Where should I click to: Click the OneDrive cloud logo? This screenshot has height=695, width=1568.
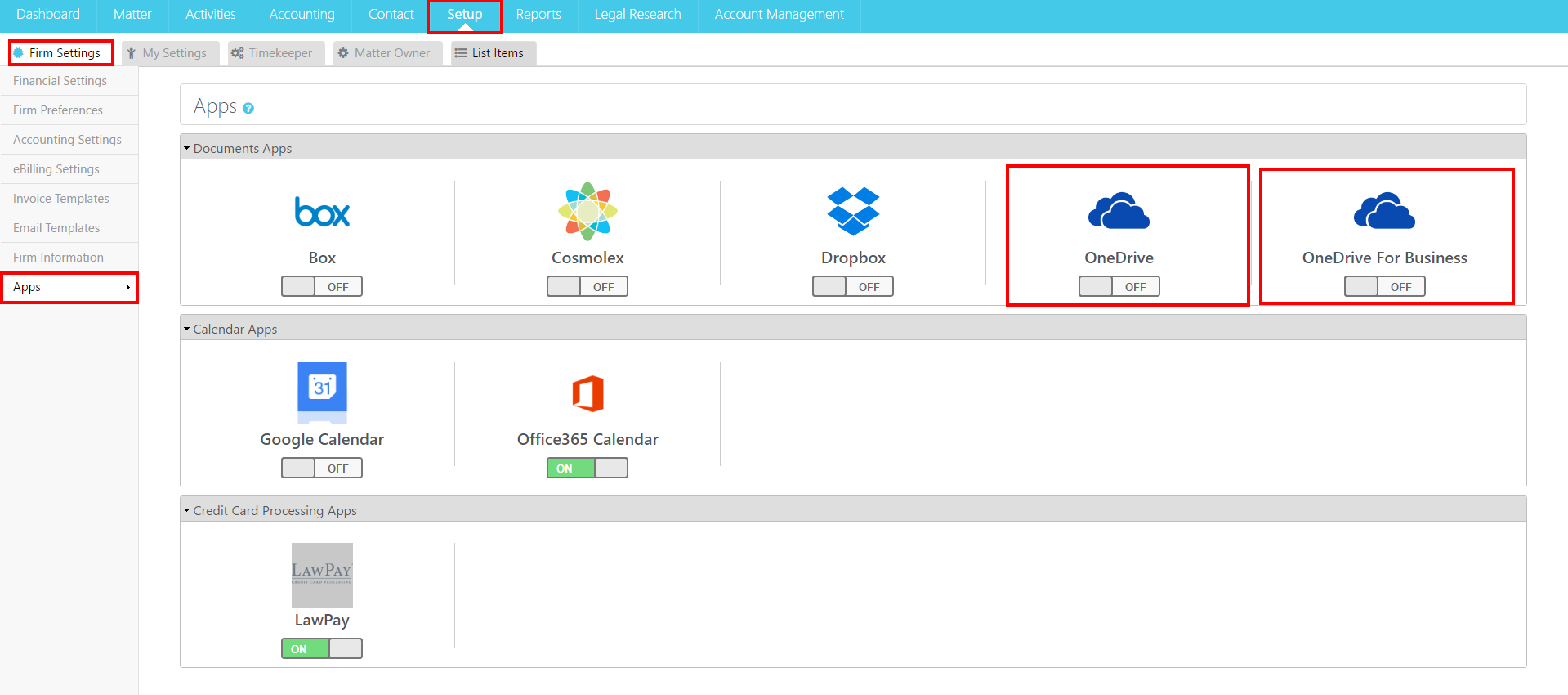[x=1119, y=211]
